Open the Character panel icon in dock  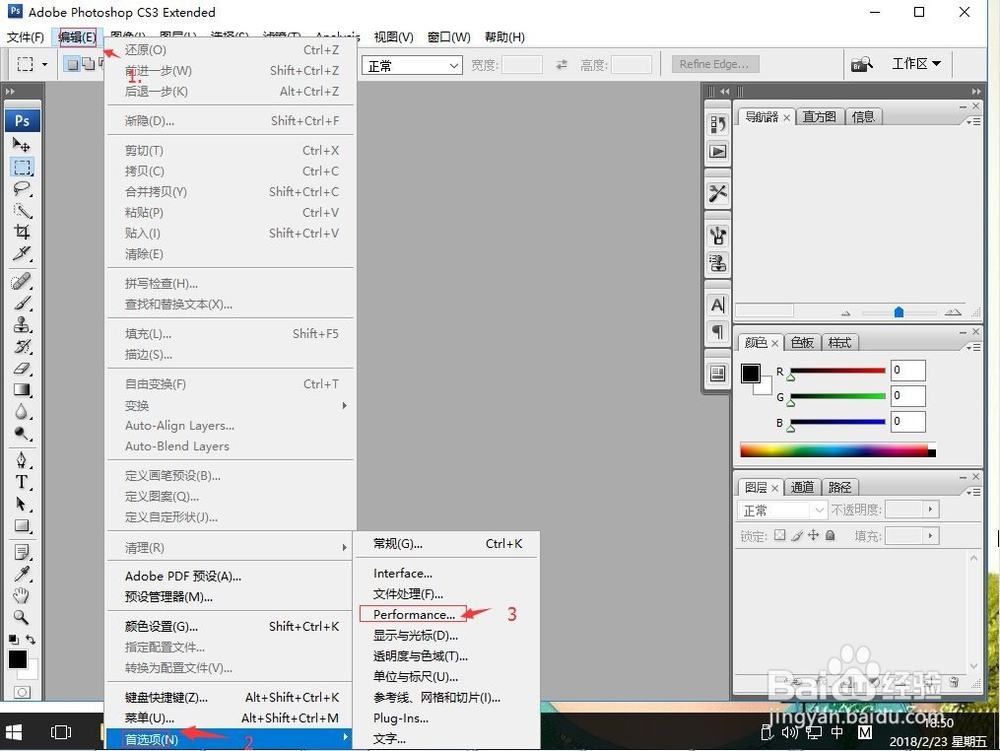click(x=717, y=305)
